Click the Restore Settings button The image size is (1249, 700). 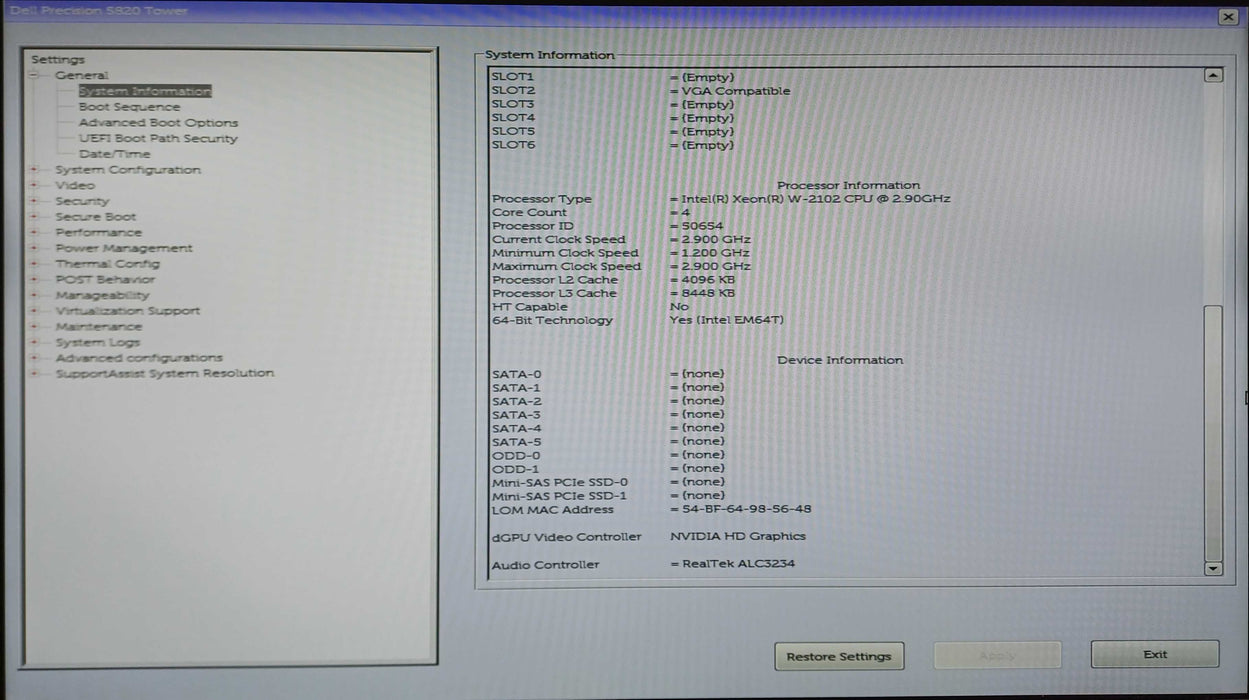[x=838, y=656]
